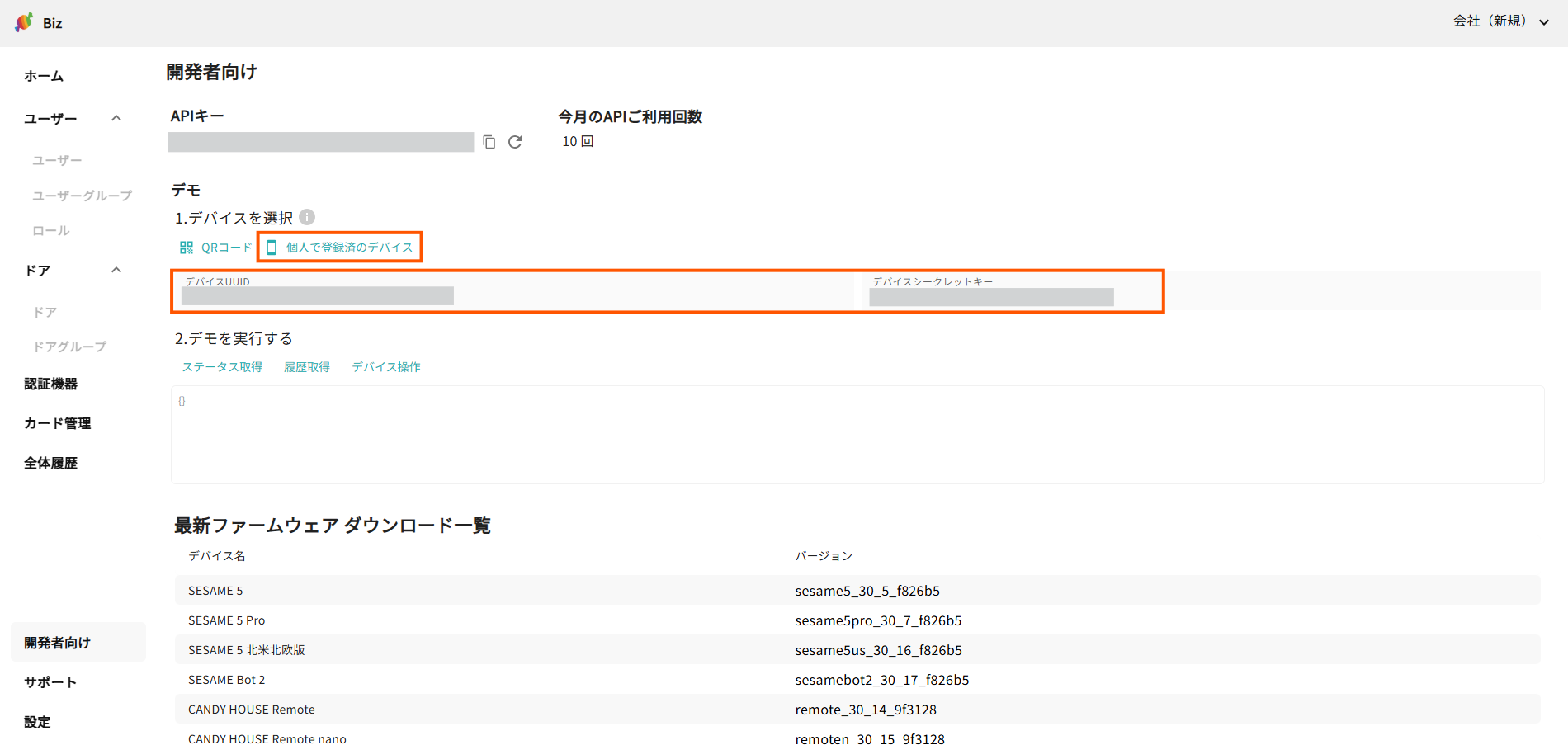Click the QR code icon
The width and height of the screenshot is (1568, 745).
coord(187,248)
